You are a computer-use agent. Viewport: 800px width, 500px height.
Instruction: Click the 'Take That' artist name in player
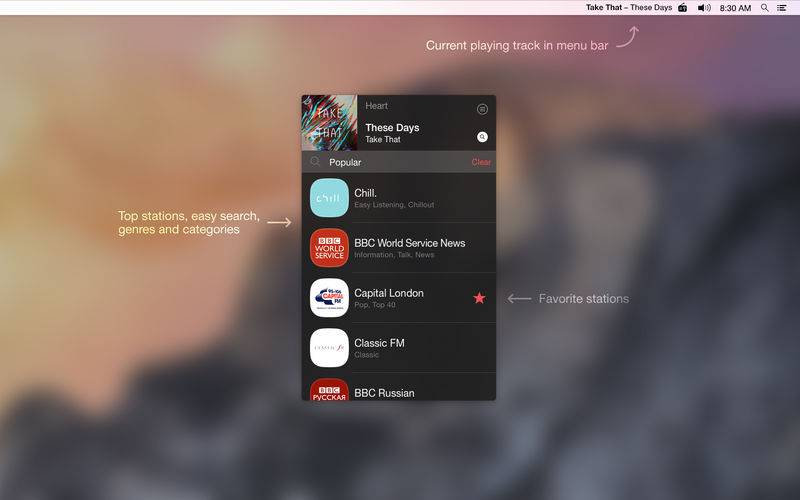[383, 139]
